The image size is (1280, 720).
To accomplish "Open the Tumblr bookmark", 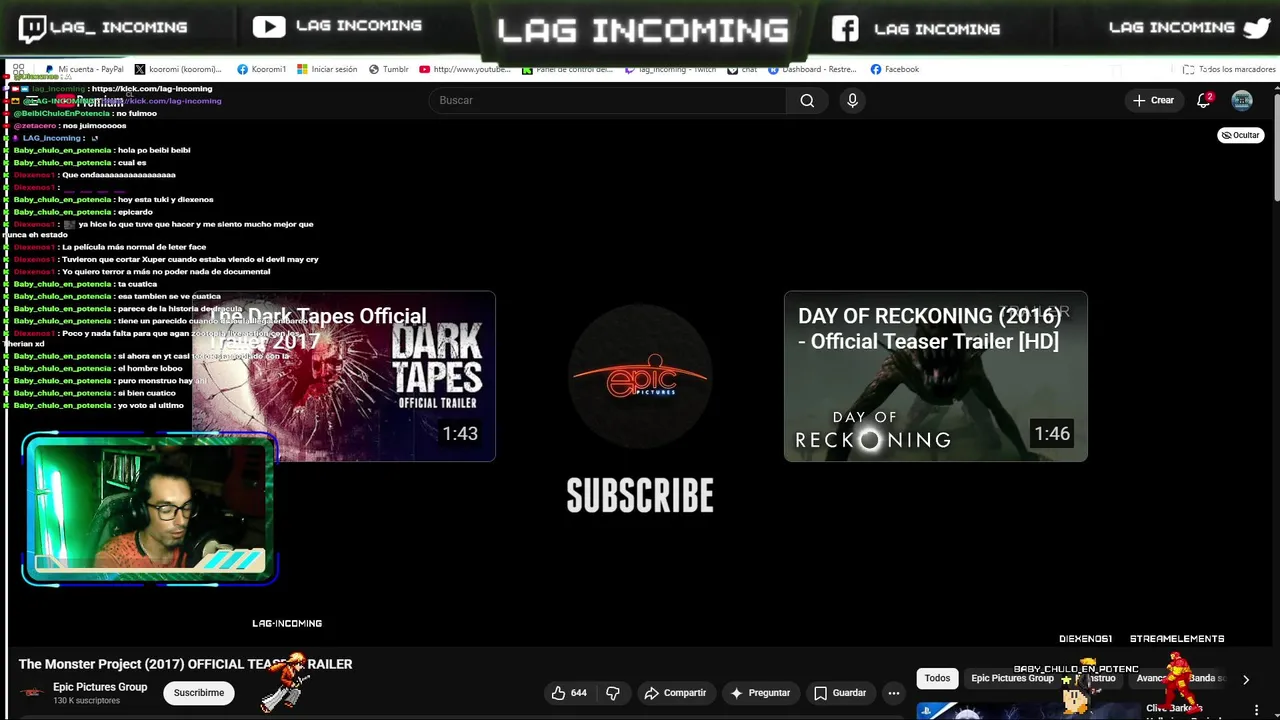I will pyautogui.click(x=389, y=69).
